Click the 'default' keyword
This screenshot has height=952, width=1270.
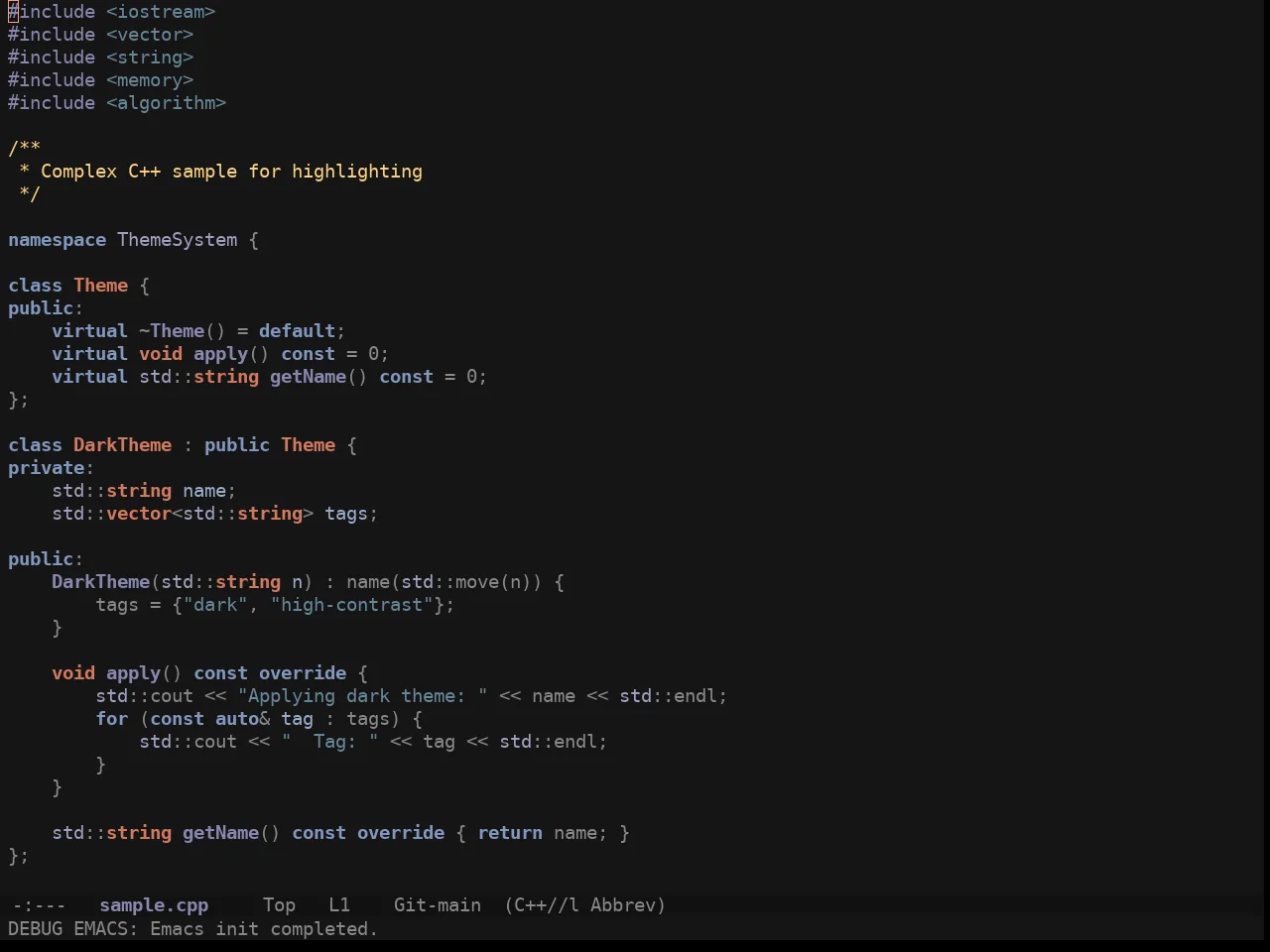click(298, 331)
